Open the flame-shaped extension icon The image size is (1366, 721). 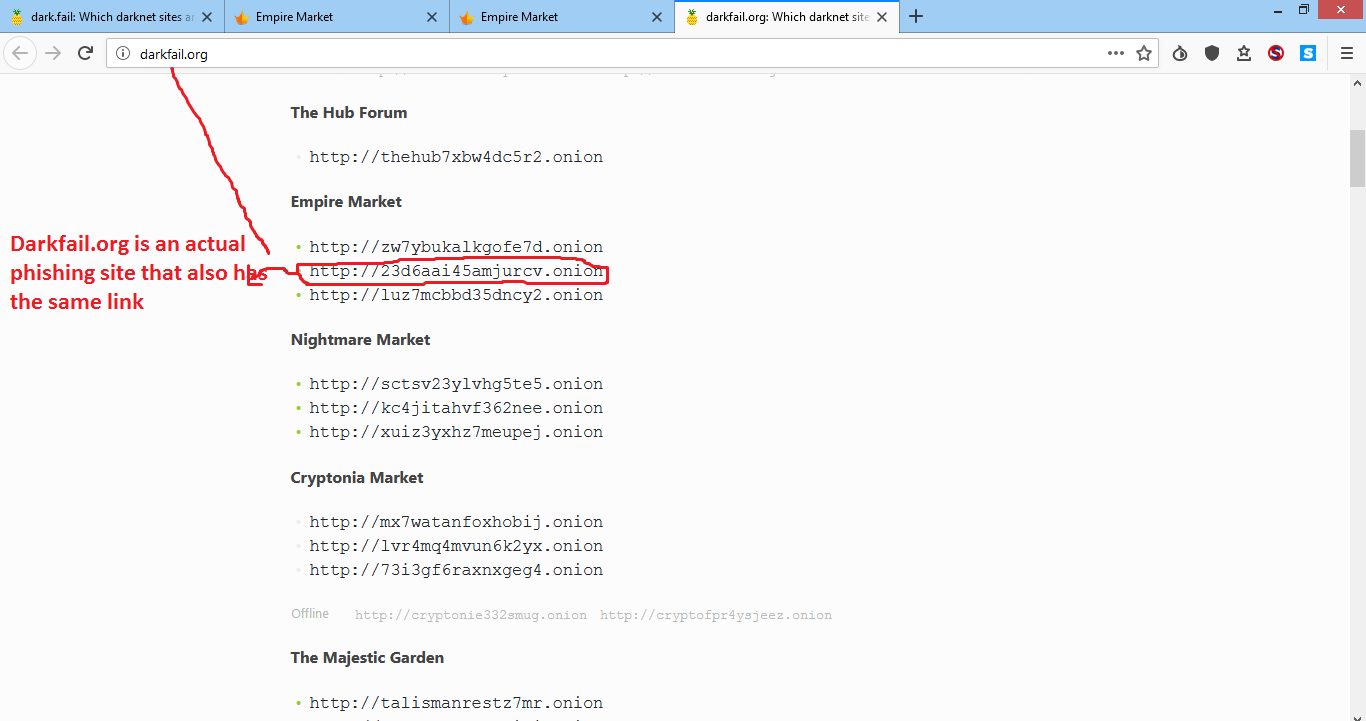coord(1180,53)
